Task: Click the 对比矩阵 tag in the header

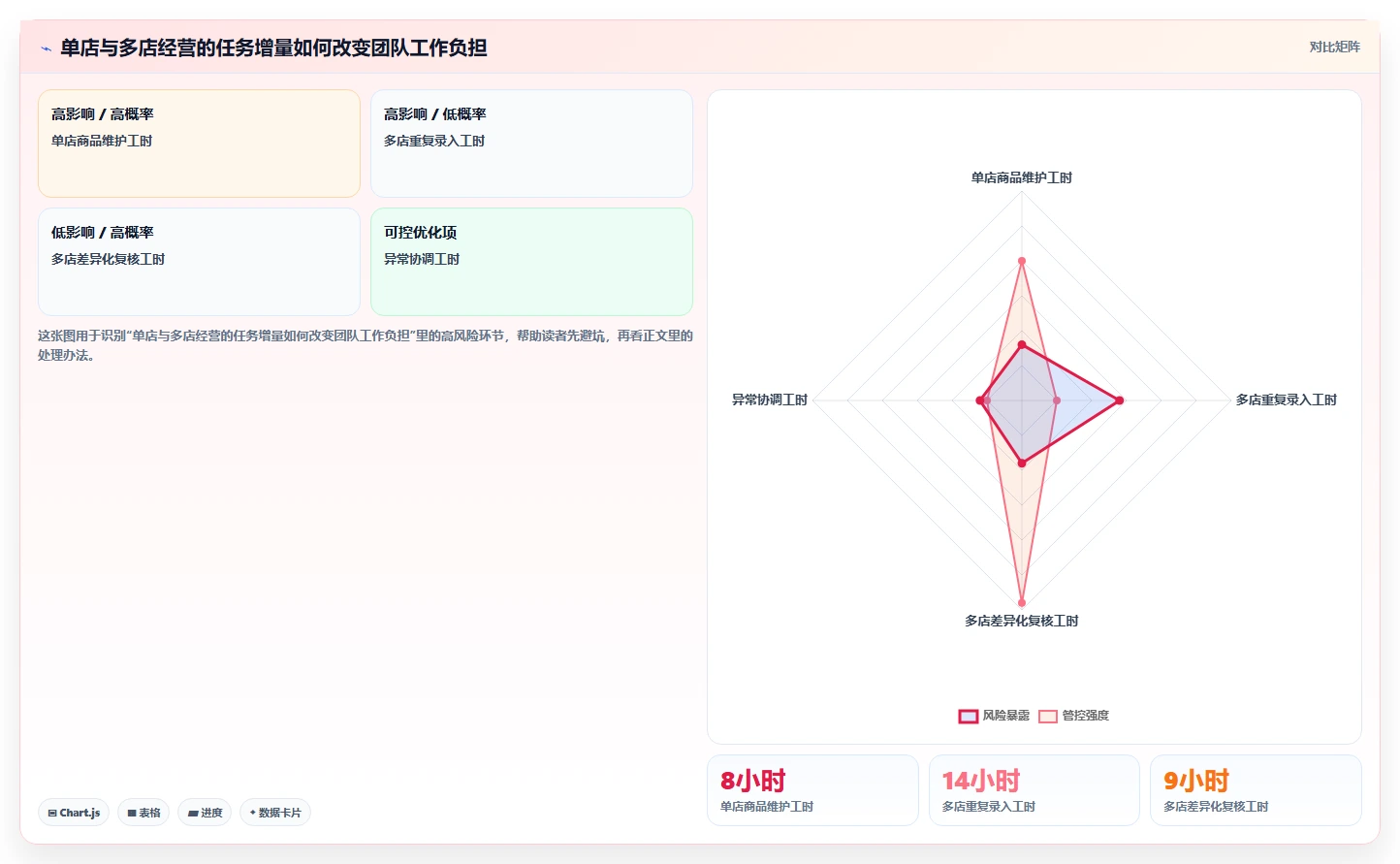Action: coord(1334,47)
